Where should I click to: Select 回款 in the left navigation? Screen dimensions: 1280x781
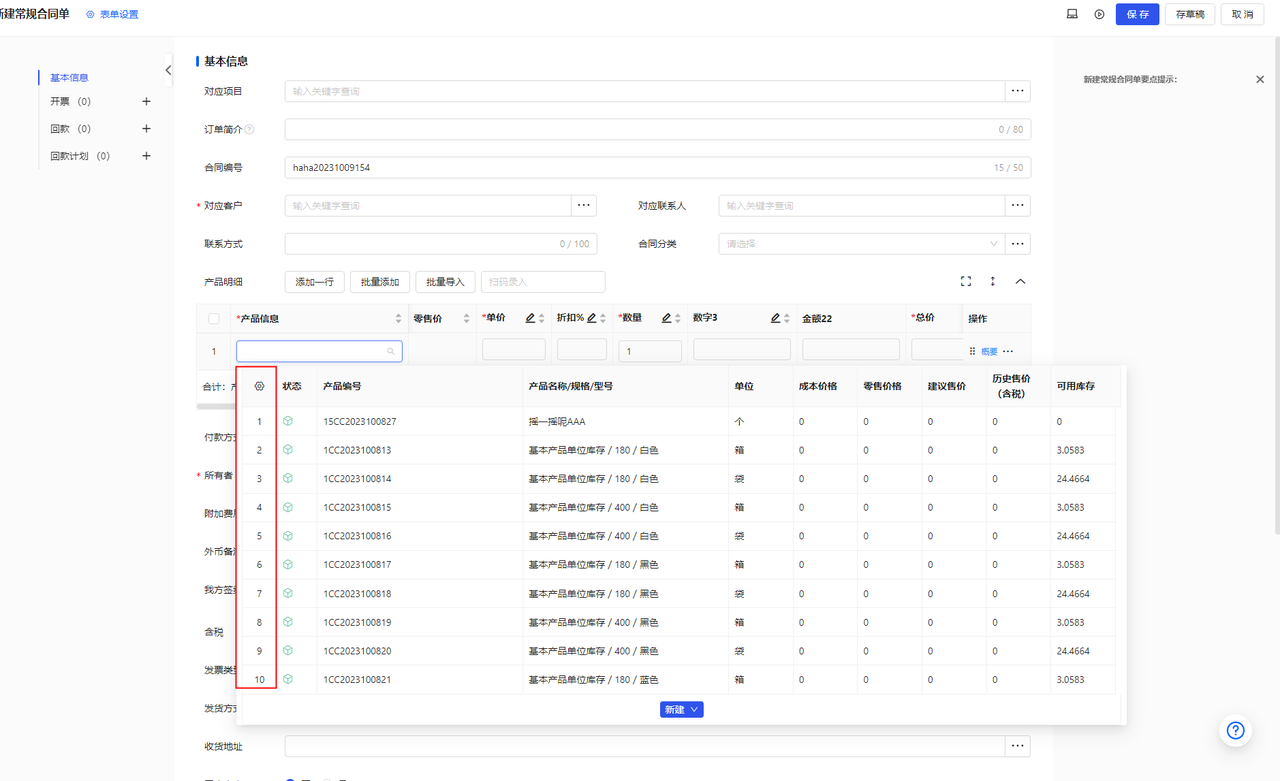(x=60, y=129)
